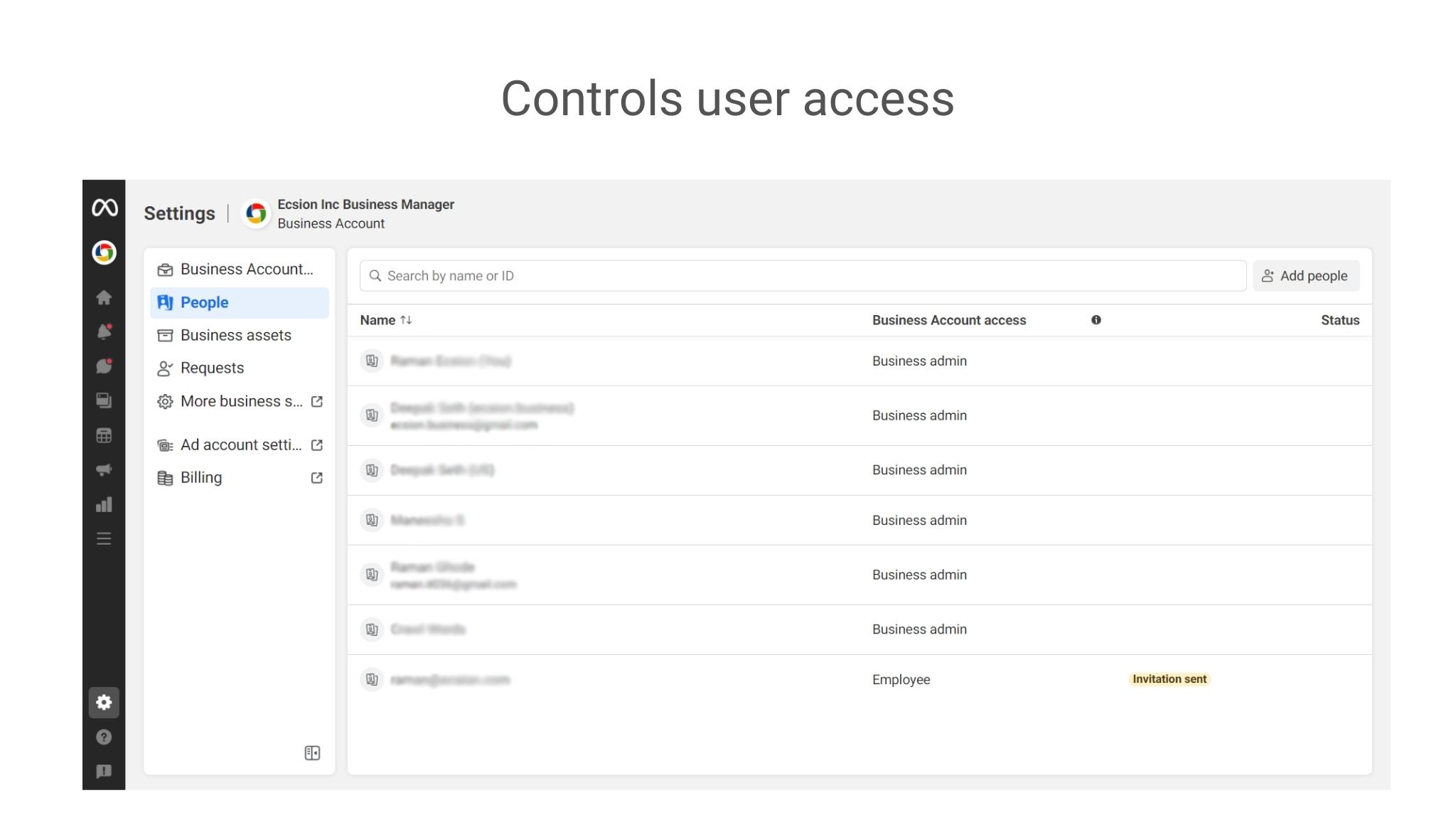1456x825 pixels.
Task: Expand Business assets section
Action: pos(235,335)
